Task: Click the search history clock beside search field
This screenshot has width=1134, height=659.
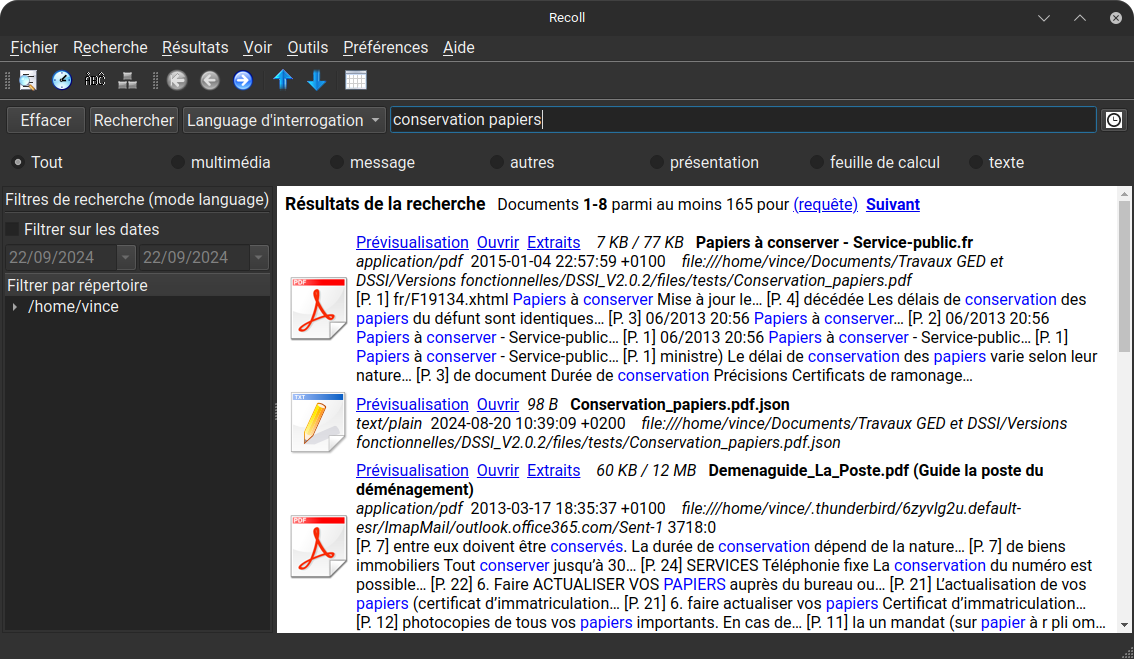Action: pyautogui.click(x=1113, y=120)
